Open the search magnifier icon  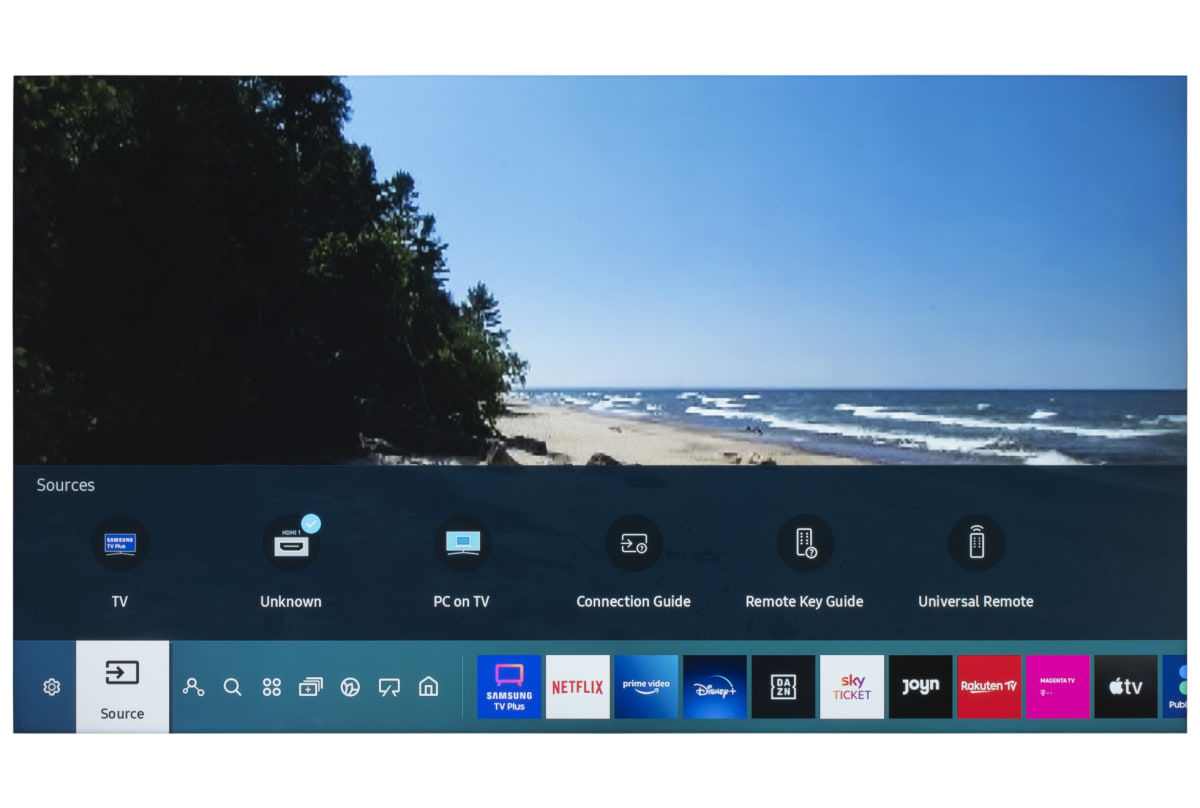pyautogui.click(x=232, y=687)
